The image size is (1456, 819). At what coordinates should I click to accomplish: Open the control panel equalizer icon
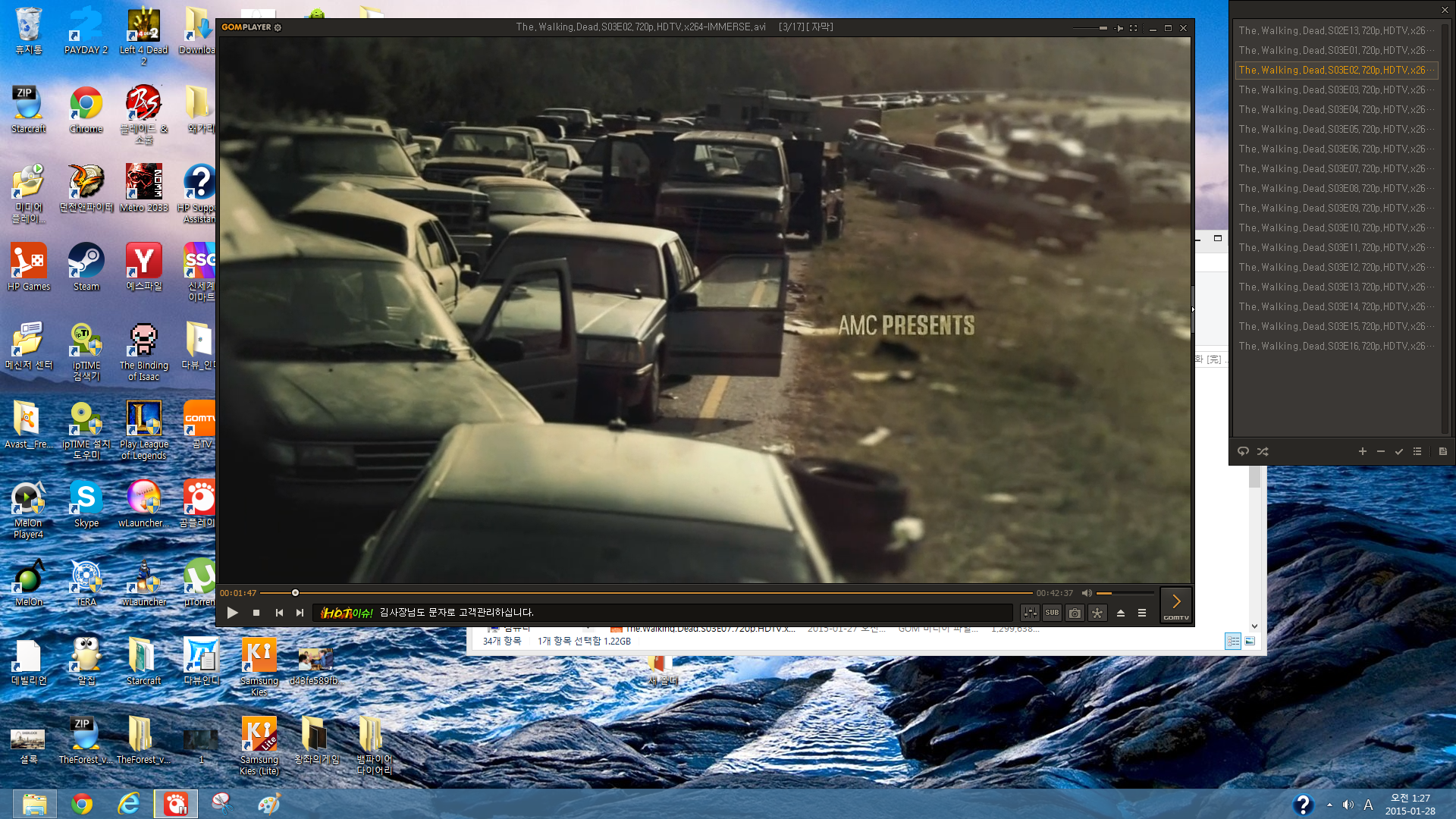tap(1029, 613)
